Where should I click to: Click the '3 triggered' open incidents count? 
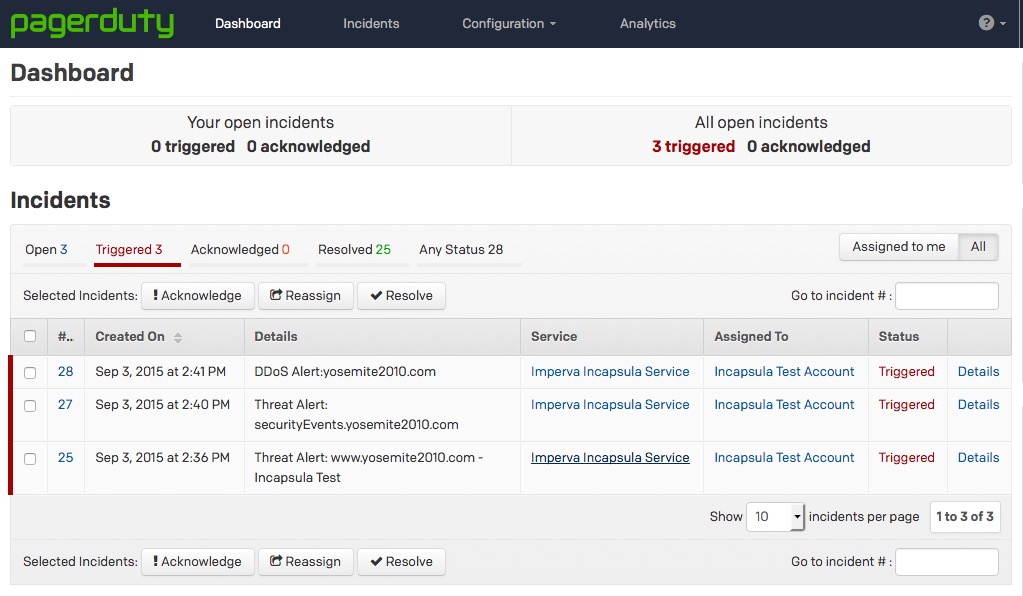pos(694,147)
